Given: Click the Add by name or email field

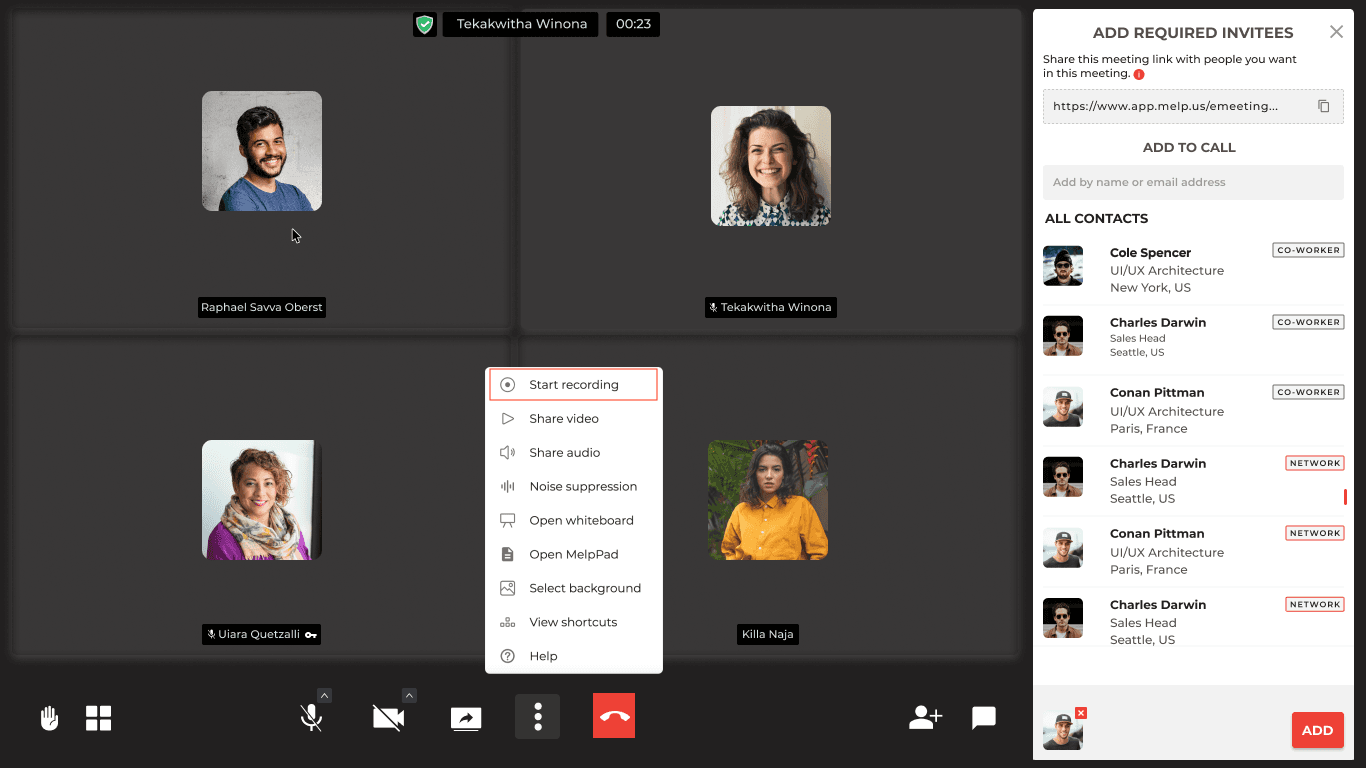Looking at the screenshot, I should pos(1193,182).
